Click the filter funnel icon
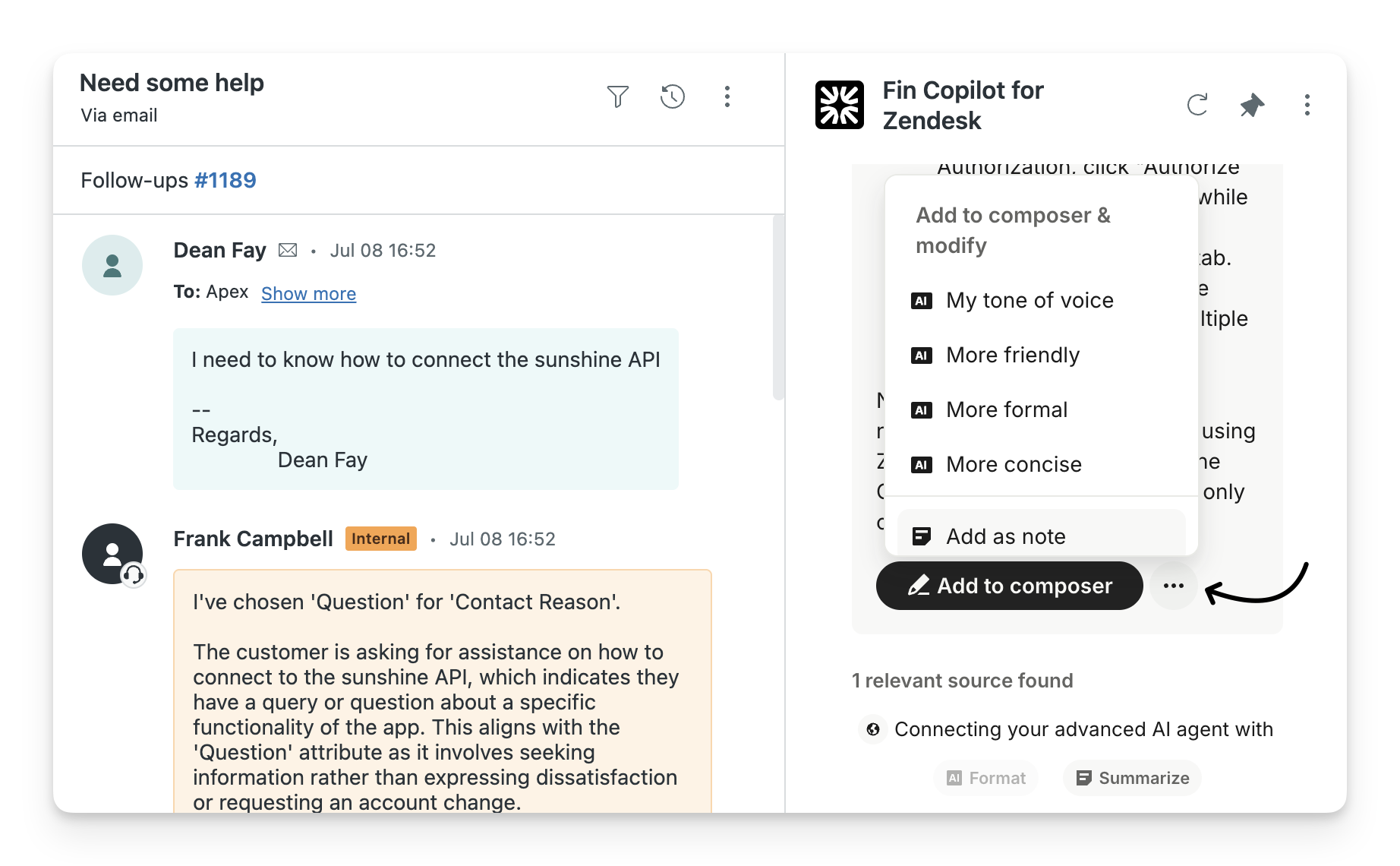 point(617,96)
